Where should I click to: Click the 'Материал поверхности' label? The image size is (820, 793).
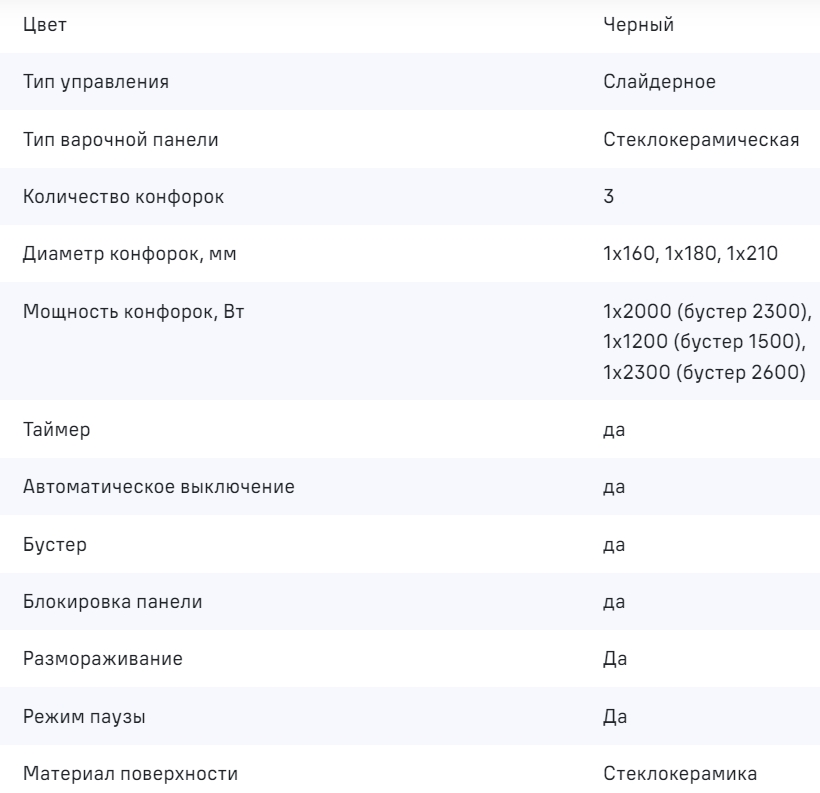tap(131, 773)
